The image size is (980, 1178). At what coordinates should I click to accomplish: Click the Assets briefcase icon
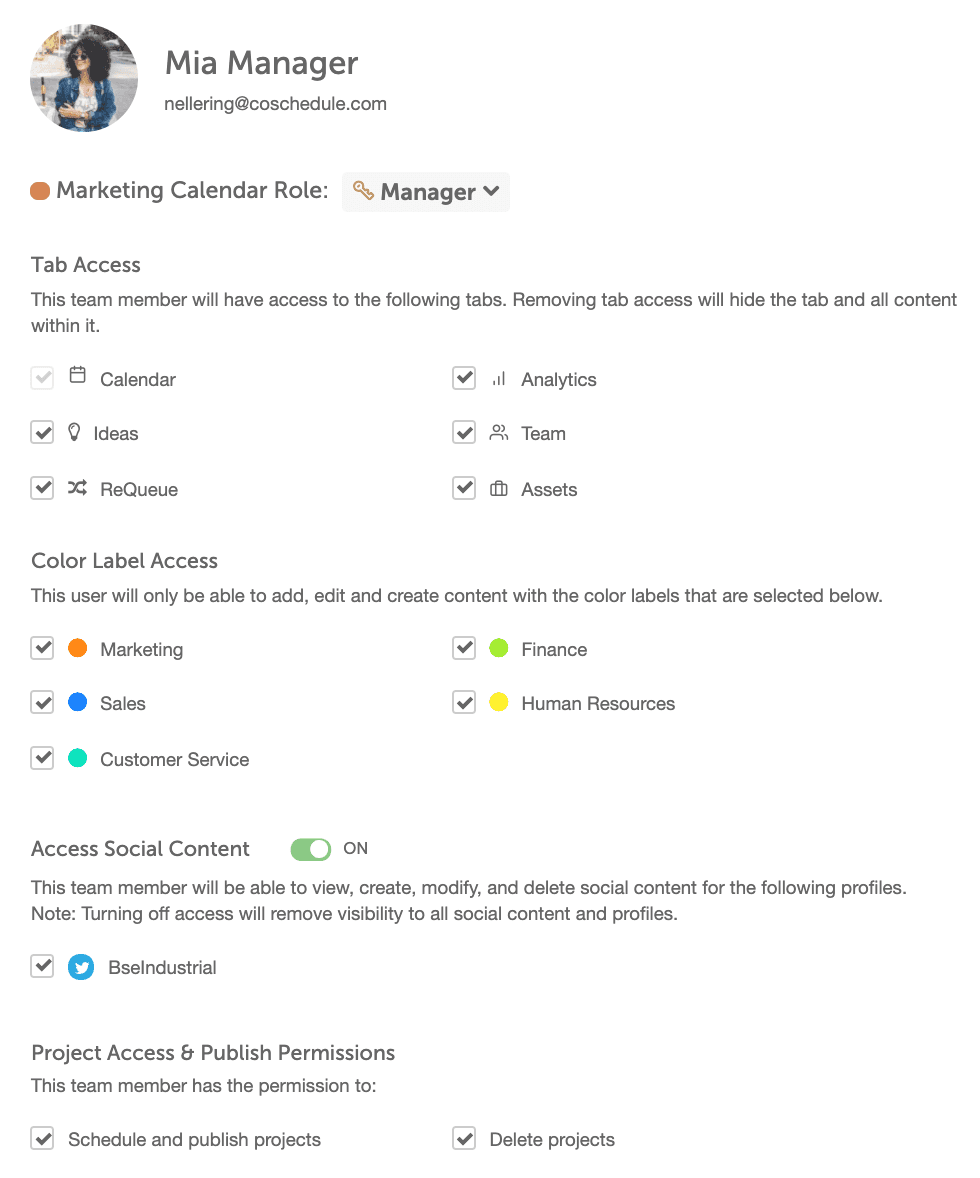[x=498, y=489]
